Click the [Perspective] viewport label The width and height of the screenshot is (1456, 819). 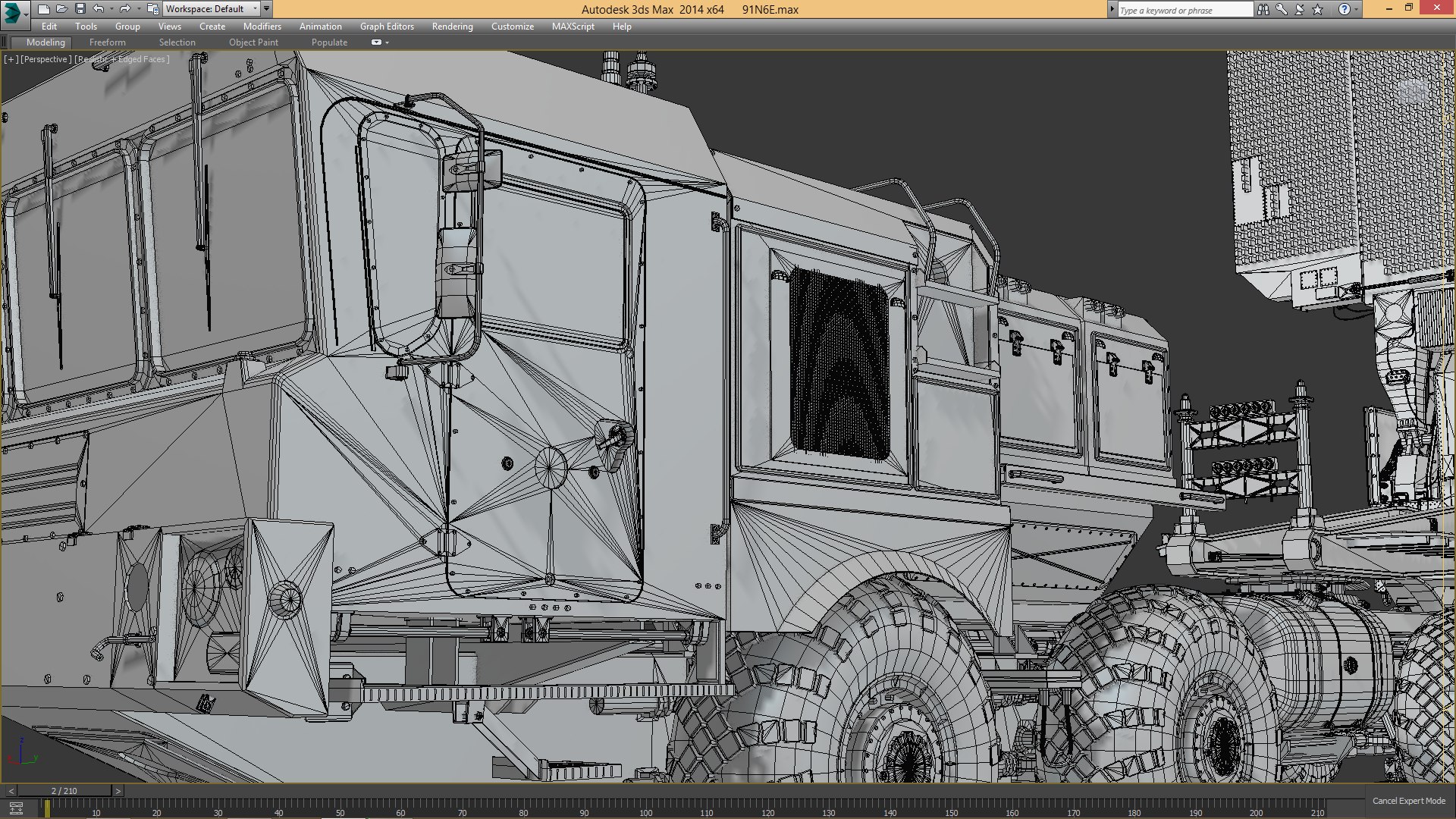[x=46, y=59]
